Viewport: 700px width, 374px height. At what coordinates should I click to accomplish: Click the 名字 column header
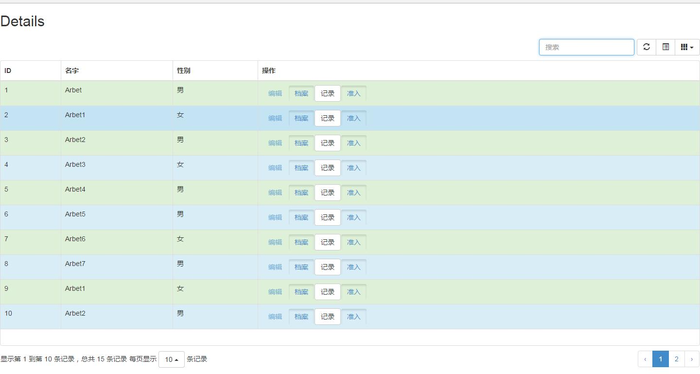[117, 71]
